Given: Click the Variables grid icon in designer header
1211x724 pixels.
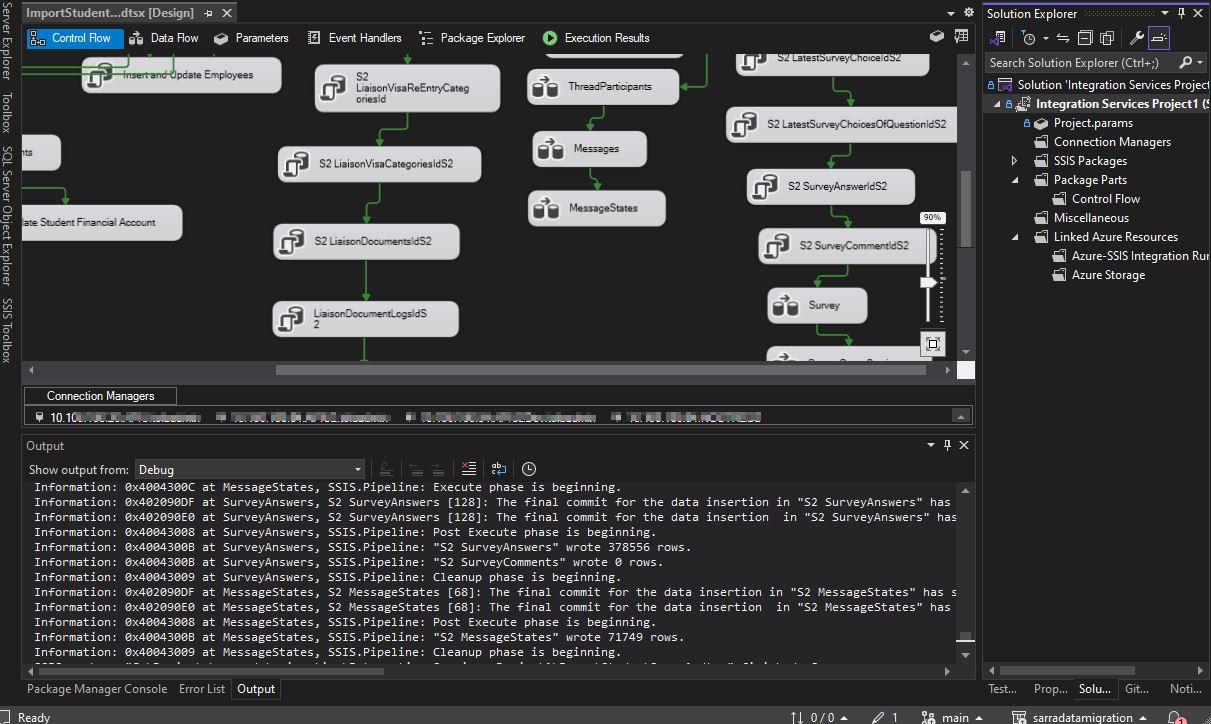Looking at the screenshot, I should tap(961, 36).
